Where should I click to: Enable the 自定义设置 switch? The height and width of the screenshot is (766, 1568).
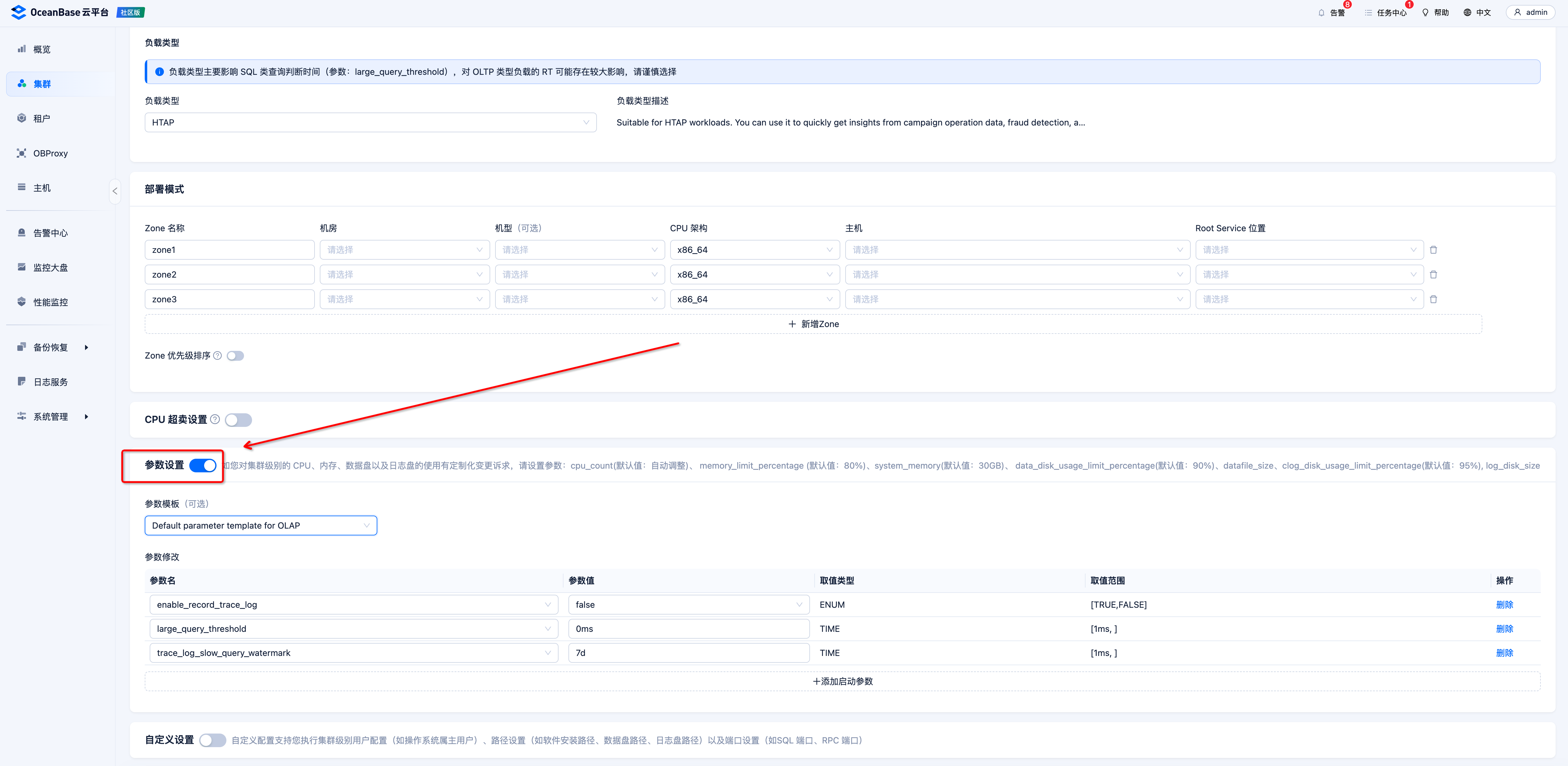tap(212, 740)
